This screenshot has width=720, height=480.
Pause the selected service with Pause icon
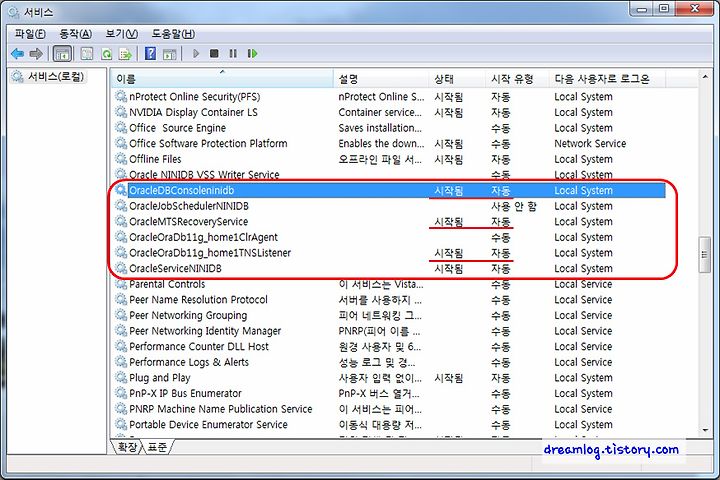[233, 53]
